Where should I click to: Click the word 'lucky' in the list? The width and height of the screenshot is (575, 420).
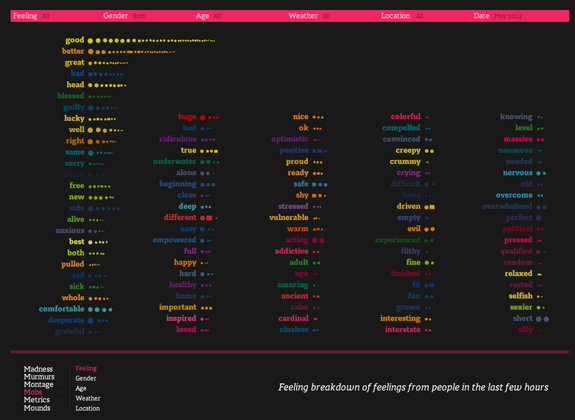(x=74, y=118)
